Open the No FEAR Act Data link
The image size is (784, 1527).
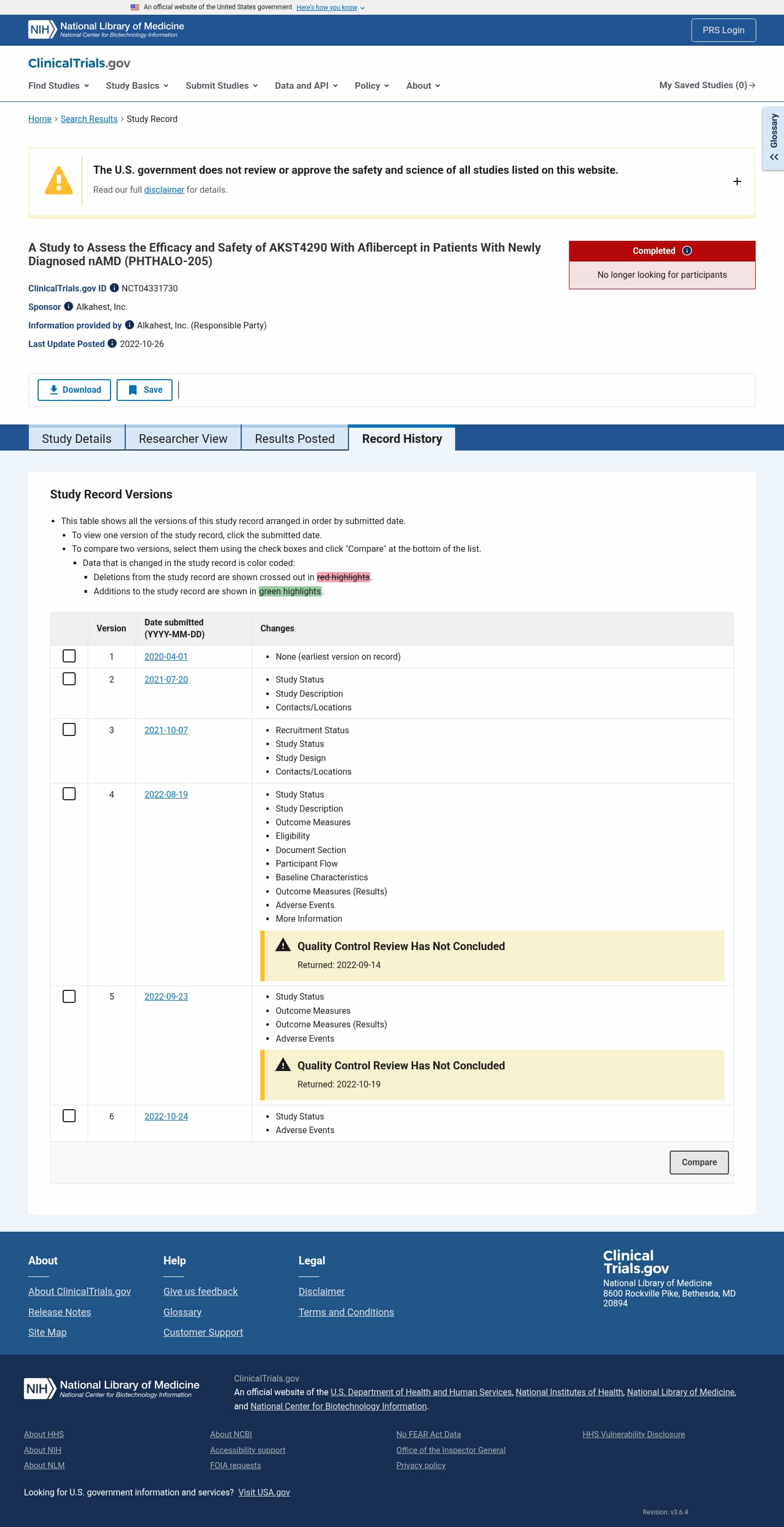(x=428, y=1434)
